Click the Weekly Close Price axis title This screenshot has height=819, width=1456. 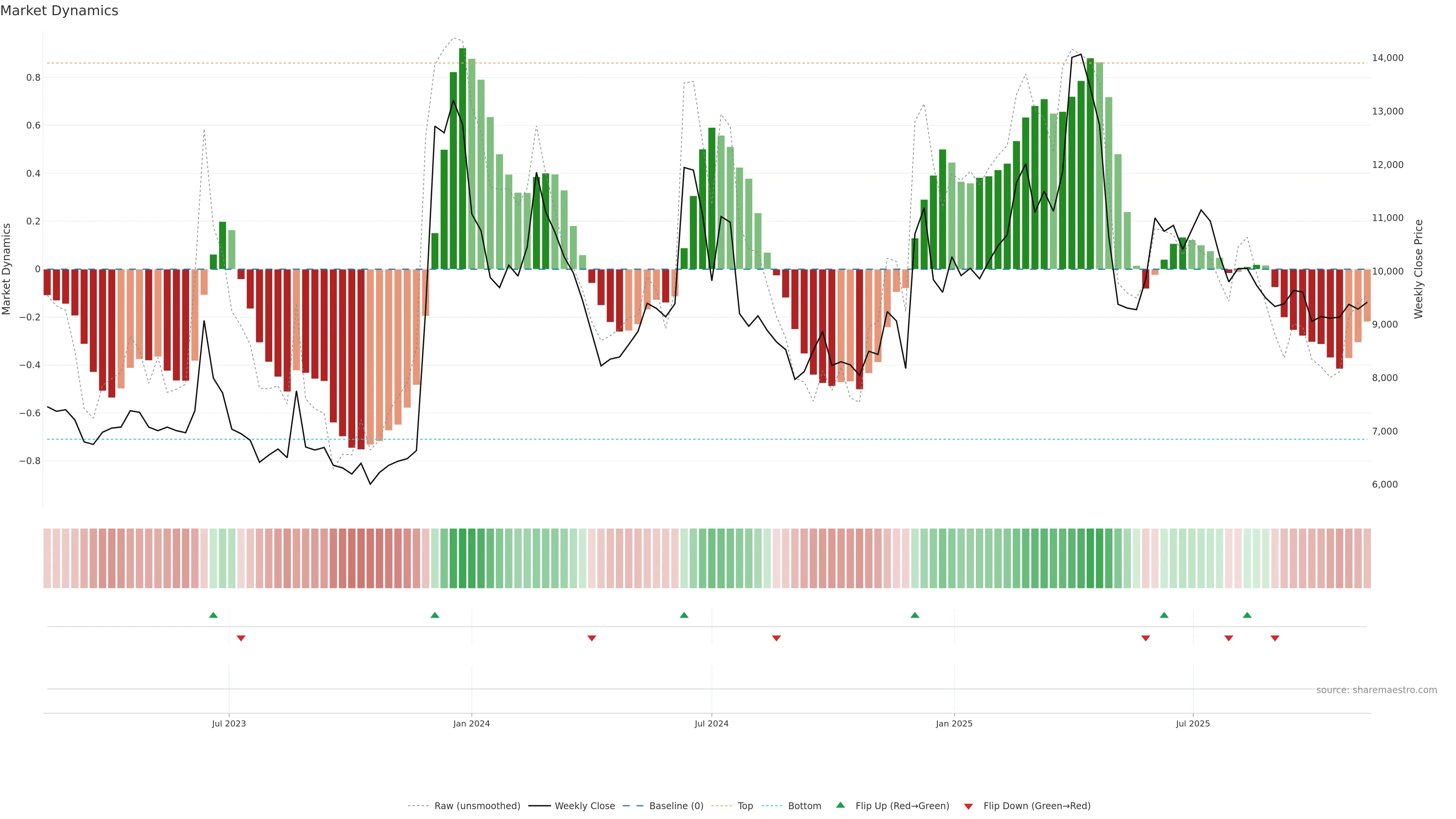click(x=1418, y=269)
